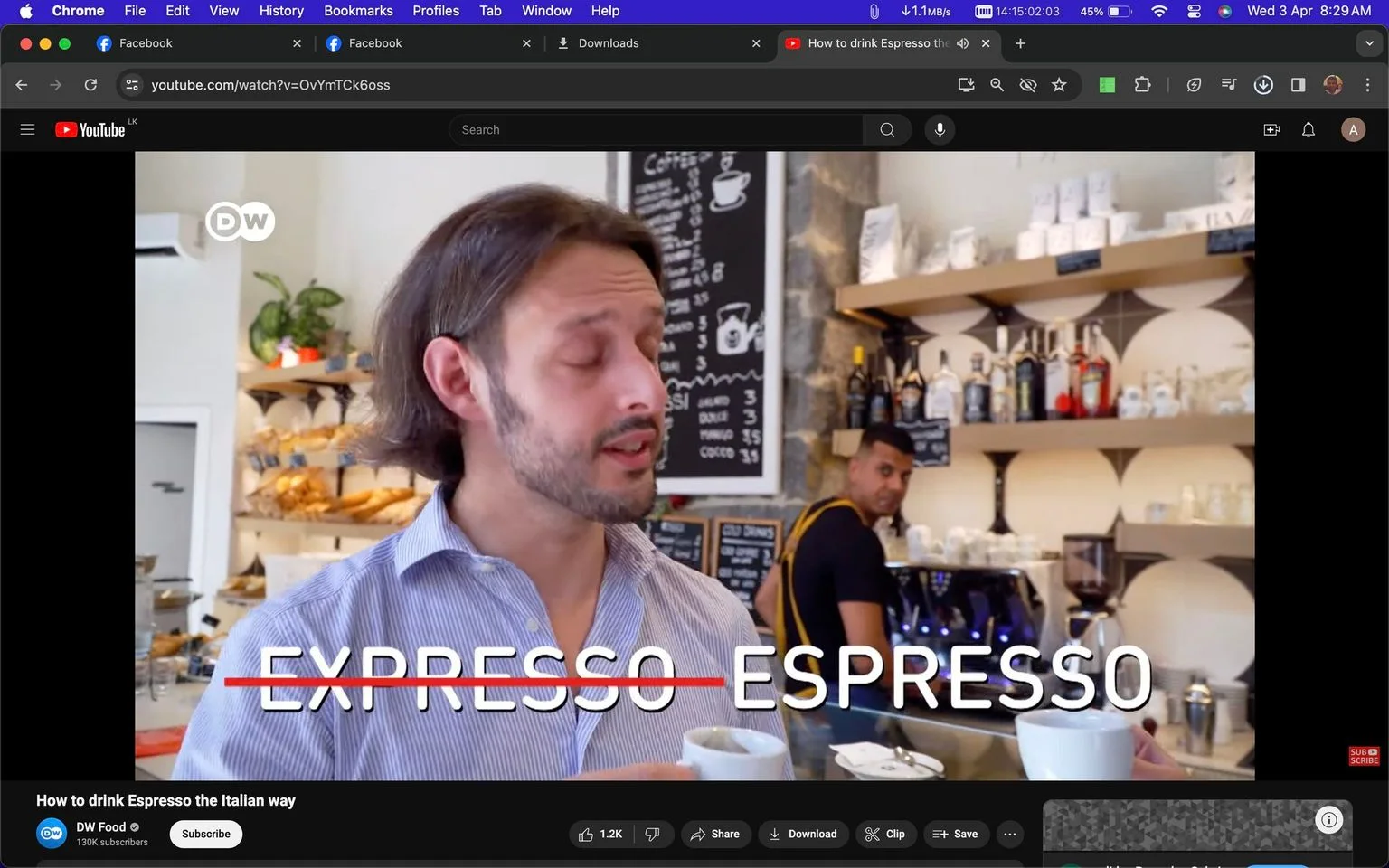Click the '130K subscribers' text

(x=112, y=842)
